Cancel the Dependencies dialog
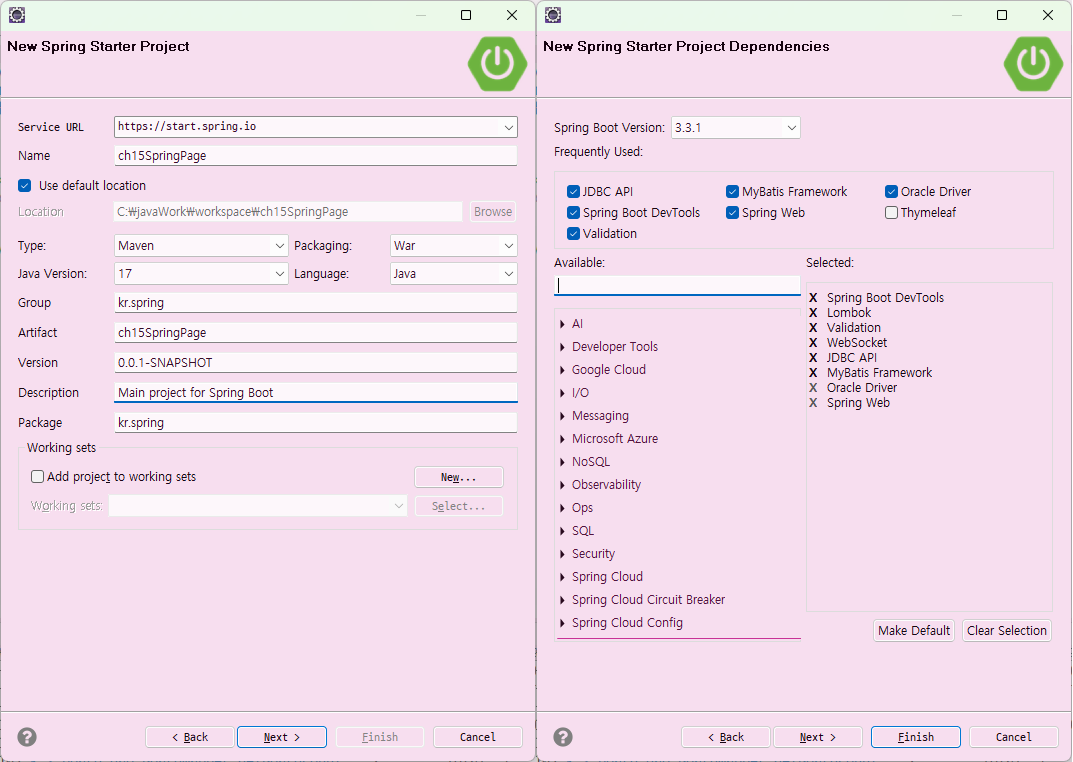 tap(1013, 737)
